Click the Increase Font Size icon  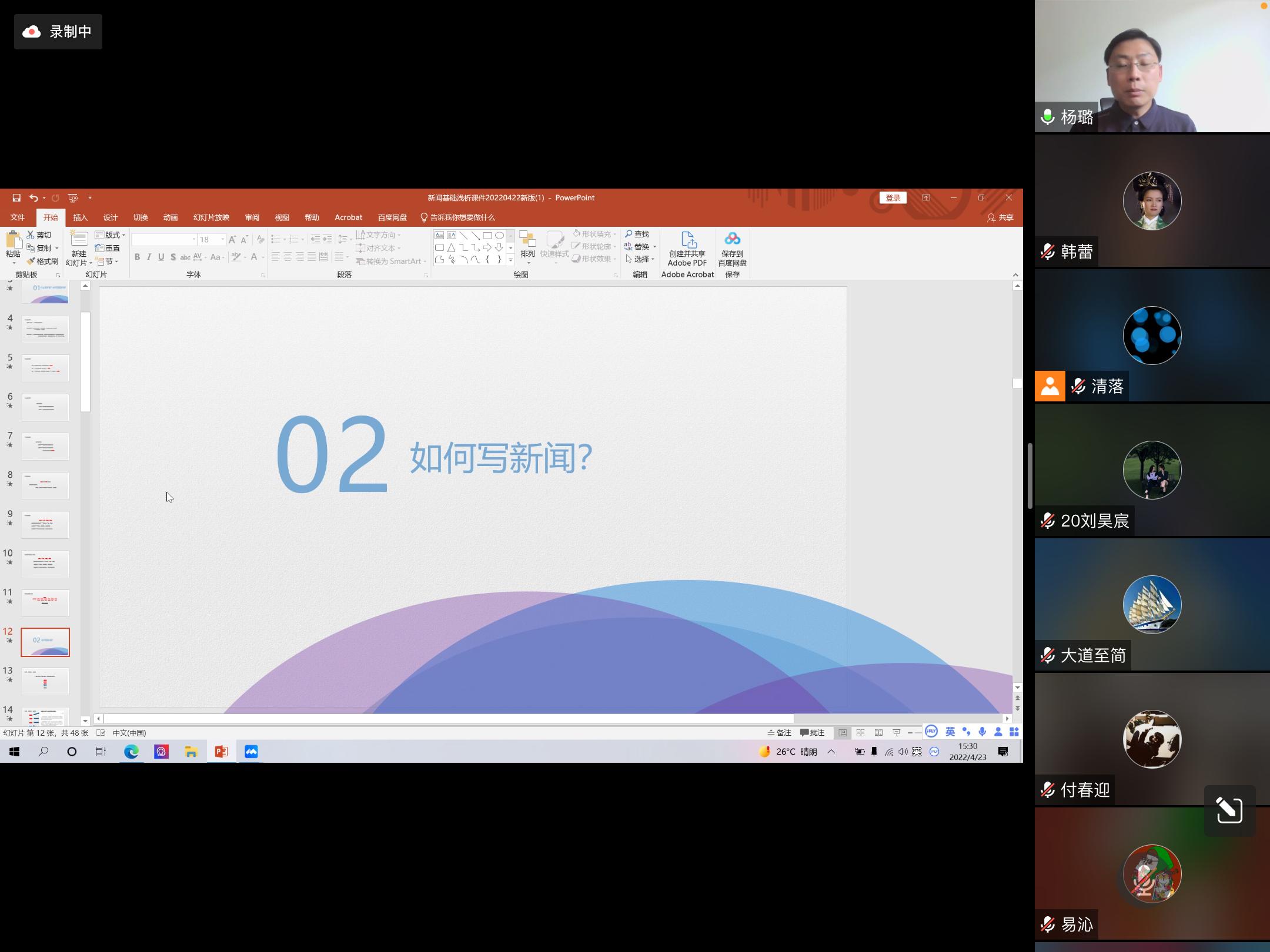point(232,239)
